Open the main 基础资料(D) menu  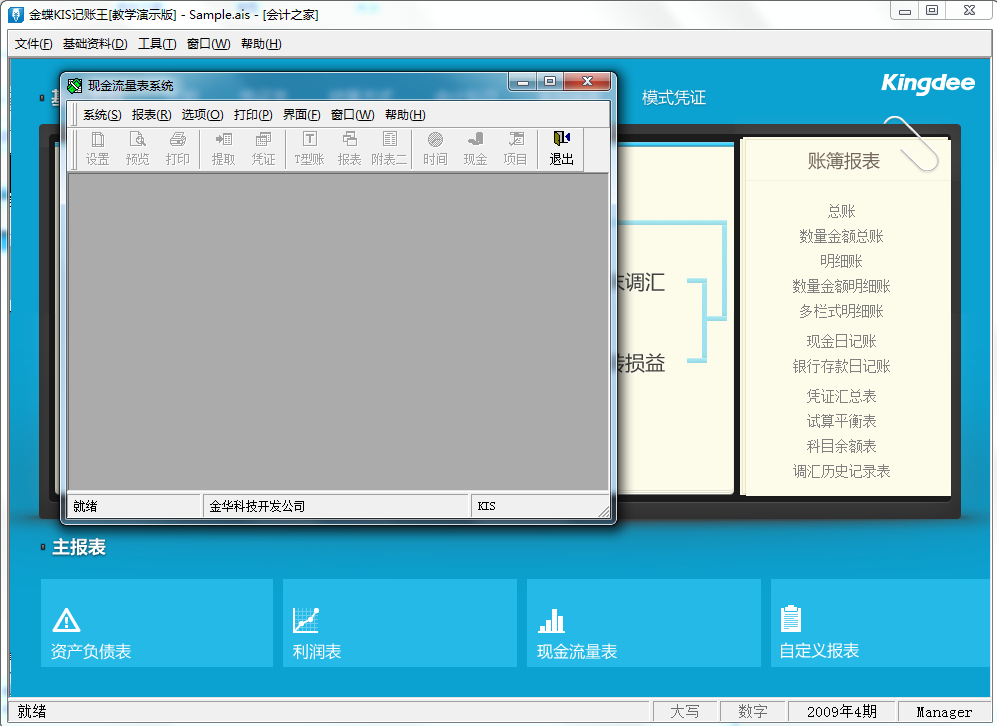pos(95,44)
